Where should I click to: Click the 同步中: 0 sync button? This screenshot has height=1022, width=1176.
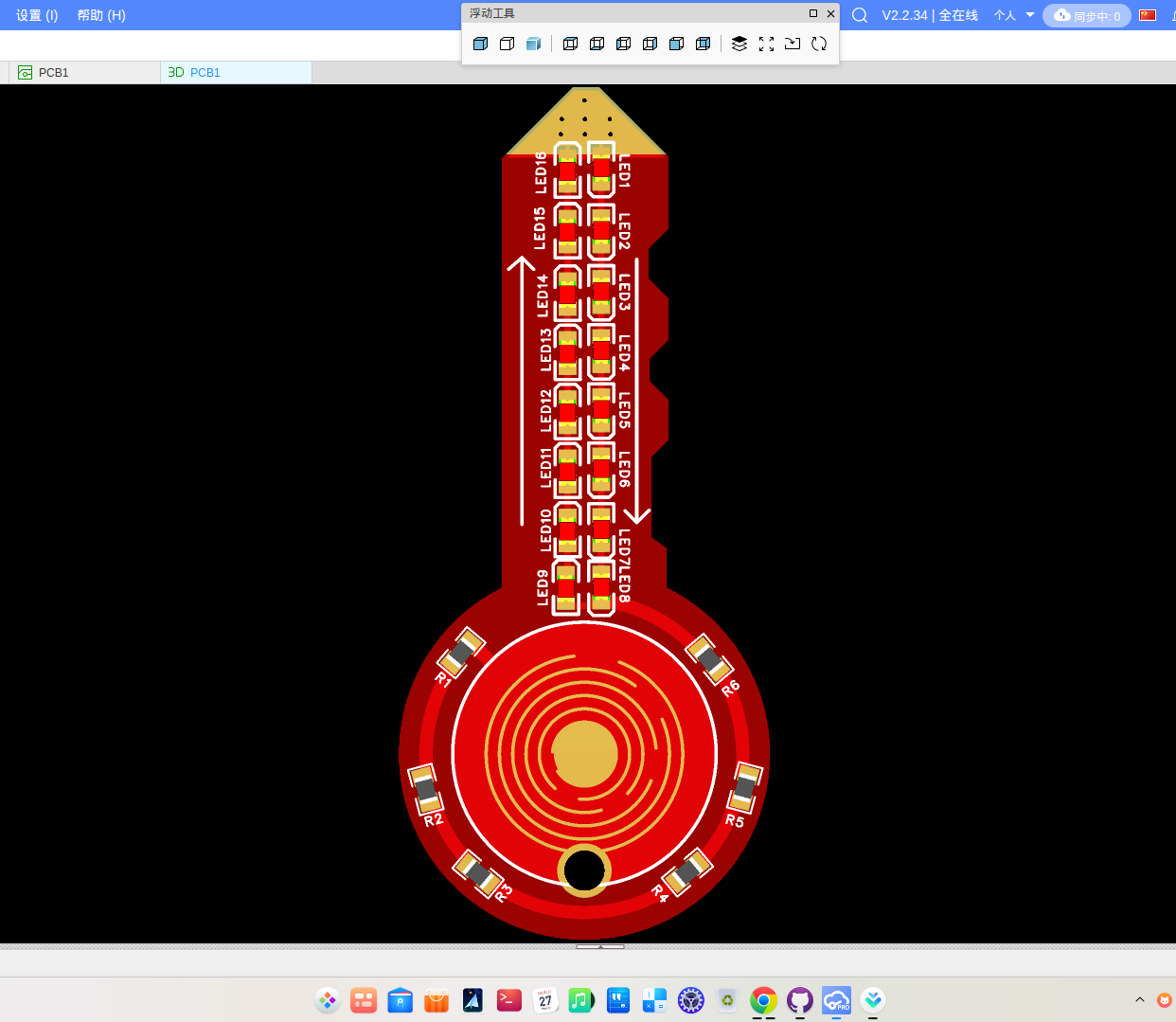click(1087, 16)
